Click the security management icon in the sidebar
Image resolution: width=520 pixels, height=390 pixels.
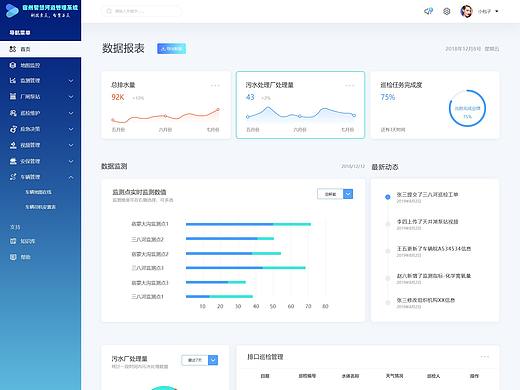click(x=13, y=161)
